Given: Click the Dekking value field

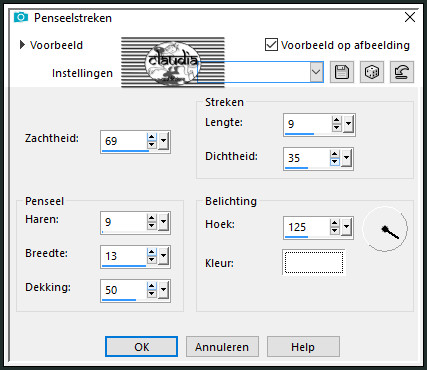Looking at the screenshot, I should pyautogui.click(x=124, y=290).
